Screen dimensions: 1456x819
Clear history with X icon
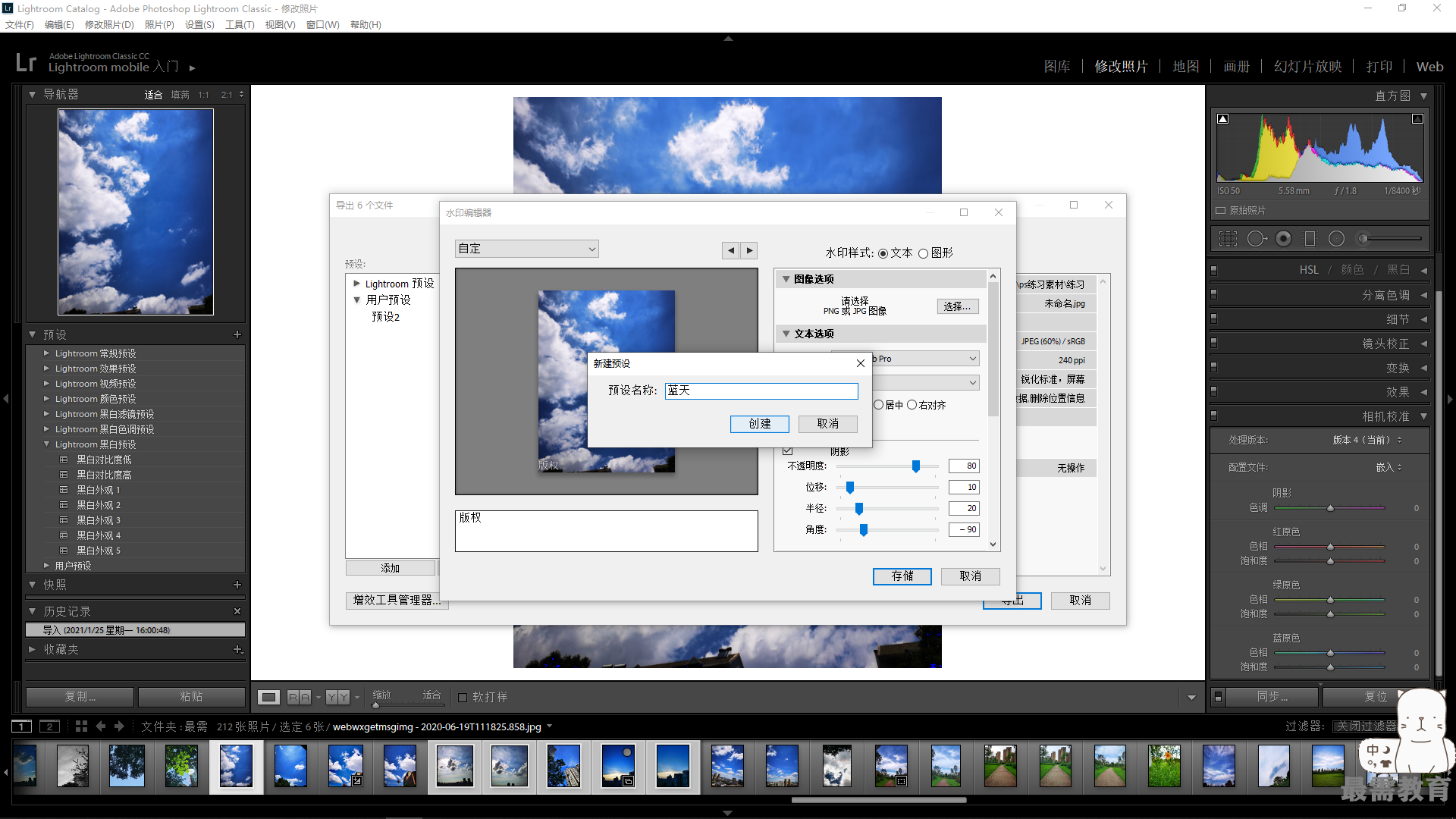(237, 611)
